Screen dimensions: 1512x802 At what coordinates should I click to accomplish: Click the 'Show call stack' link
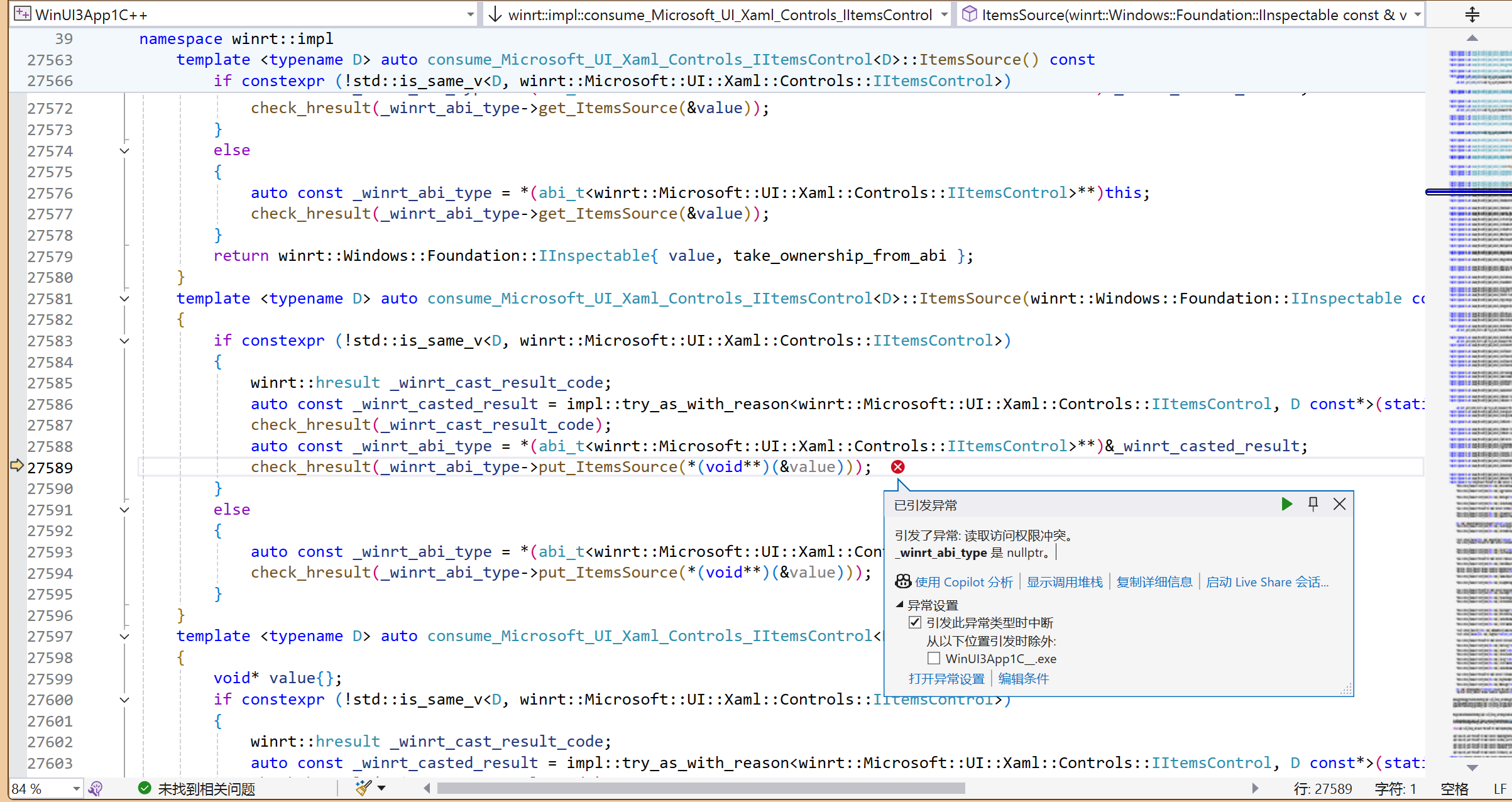[x=1065, y=582]
